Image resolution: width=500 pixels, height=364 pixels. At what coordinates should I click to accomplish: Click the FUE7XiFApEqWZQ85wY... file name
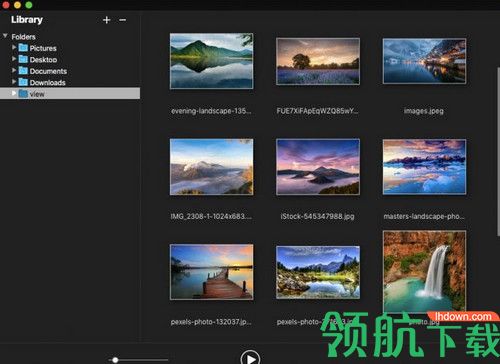(318, 111)
